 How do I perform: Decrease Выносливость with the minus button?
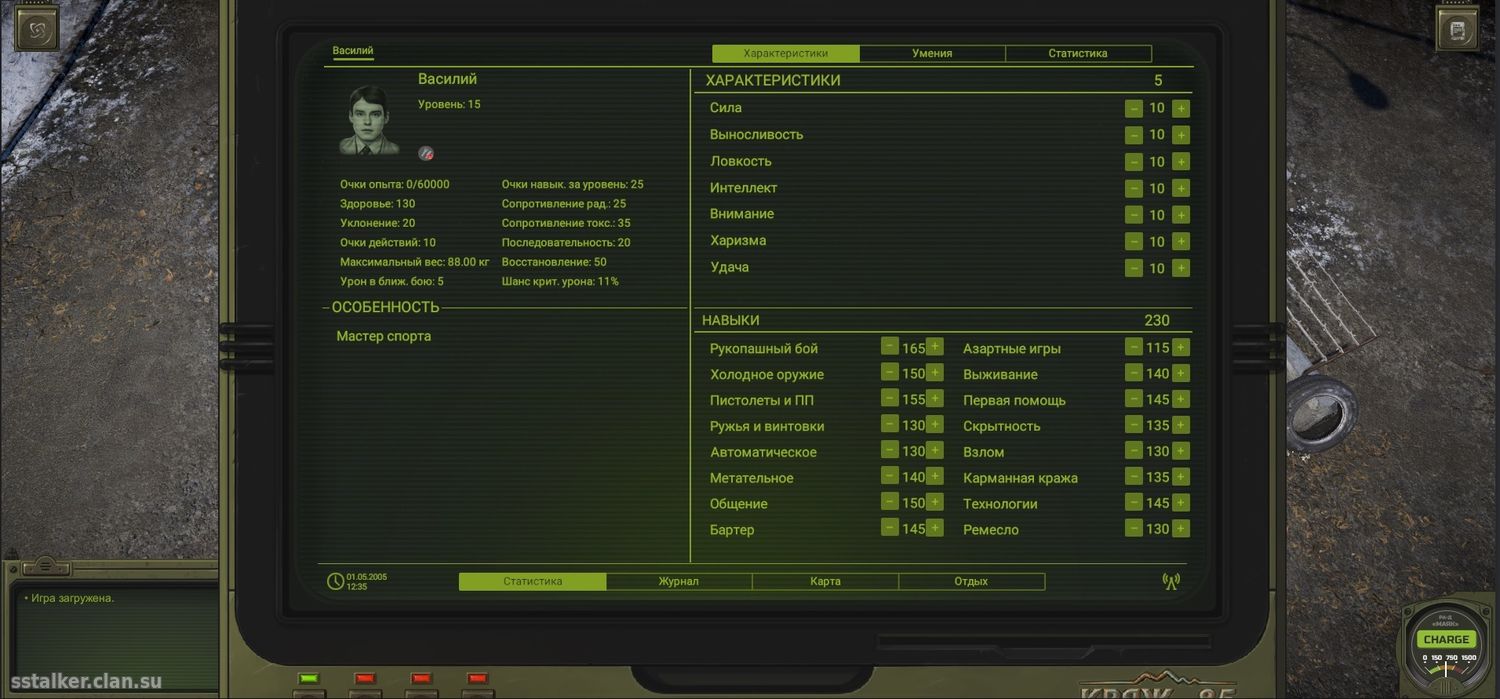tap(1133, 135)
